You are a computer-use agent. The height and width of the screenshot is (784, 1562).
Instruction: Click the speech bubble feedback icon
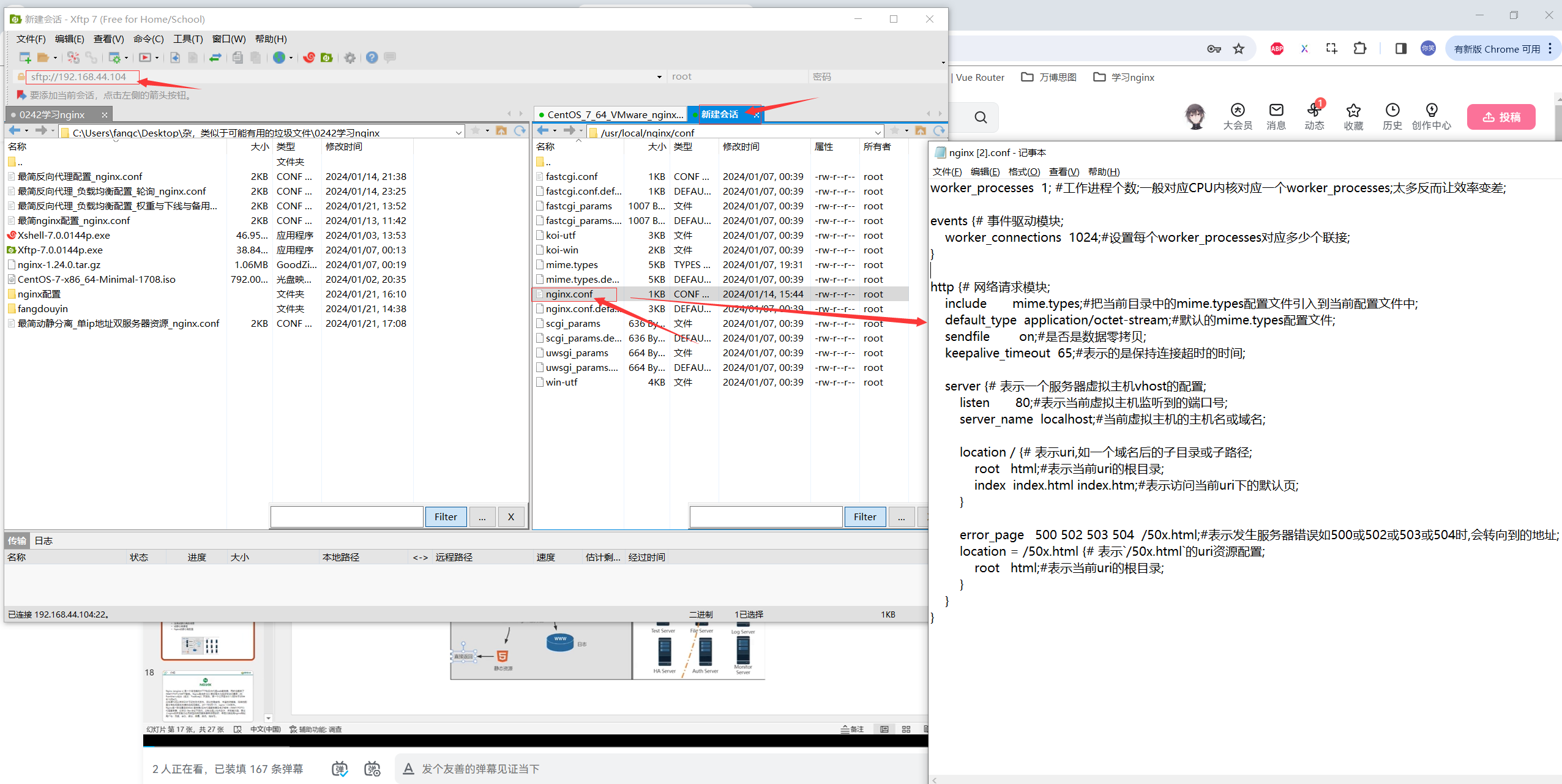390,58
